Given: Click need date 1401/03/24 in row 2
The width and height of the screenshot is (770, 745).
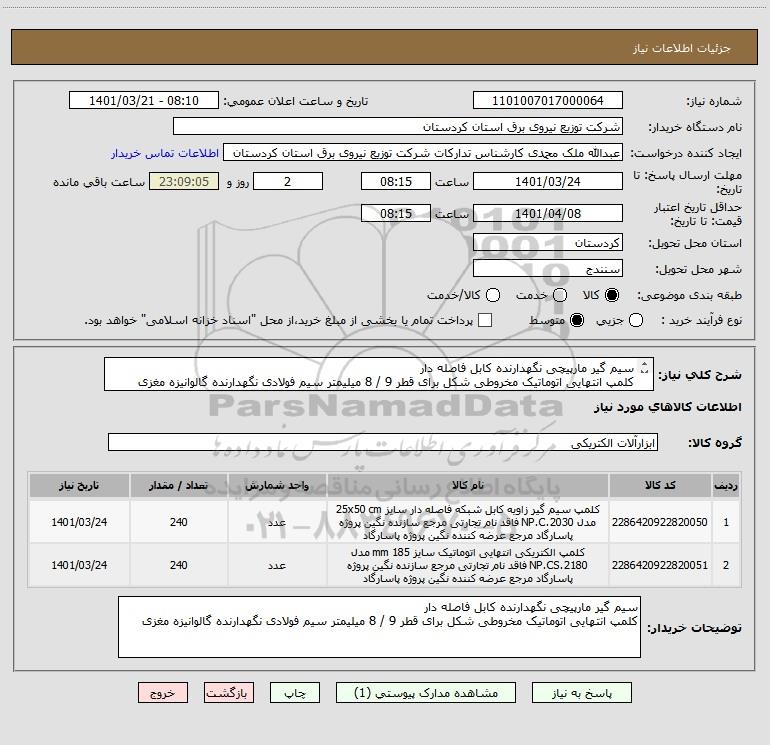Looking at the screenshot, I should click(79, 565).
